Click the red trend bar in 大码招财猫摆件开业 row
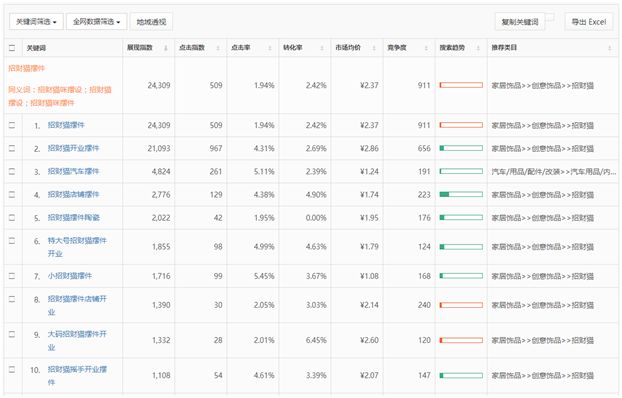622x398 pixels. pos(461,340)
